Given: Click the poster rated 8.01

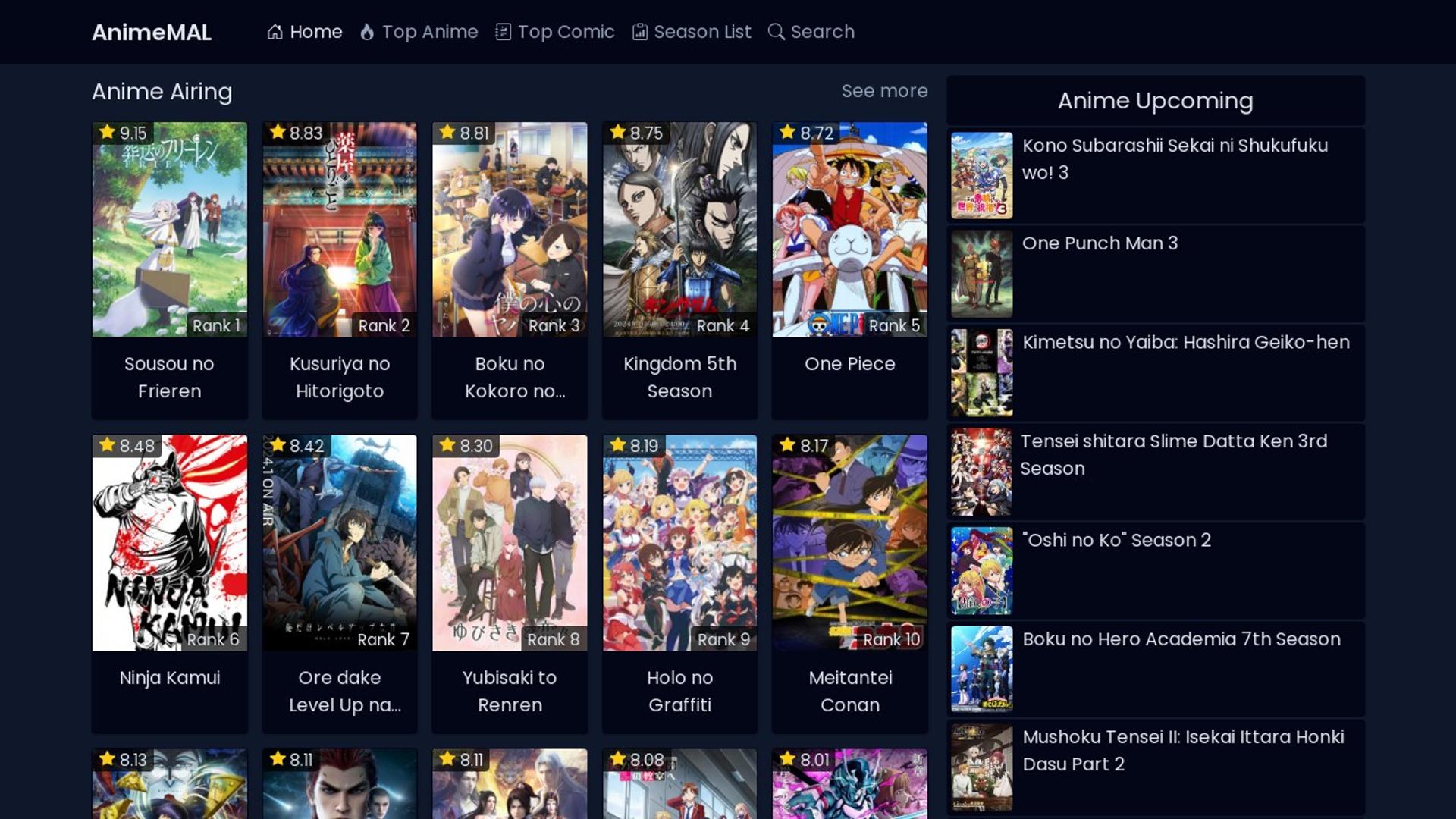Looking at the screenshot, I should click(x=850, y=784).
